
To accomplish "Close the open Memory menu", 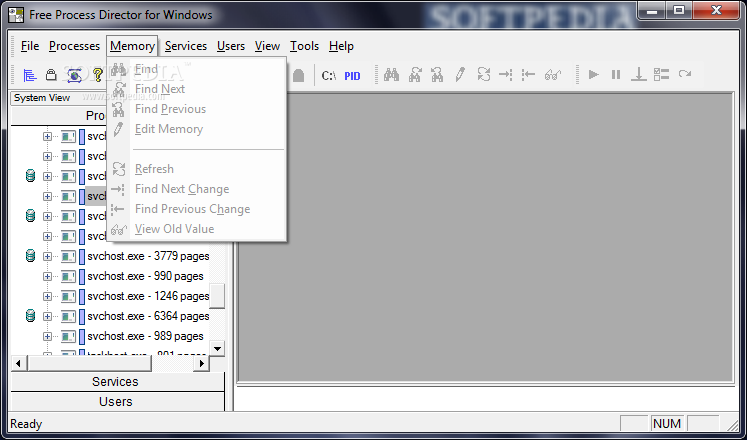I will coord(132,46).
